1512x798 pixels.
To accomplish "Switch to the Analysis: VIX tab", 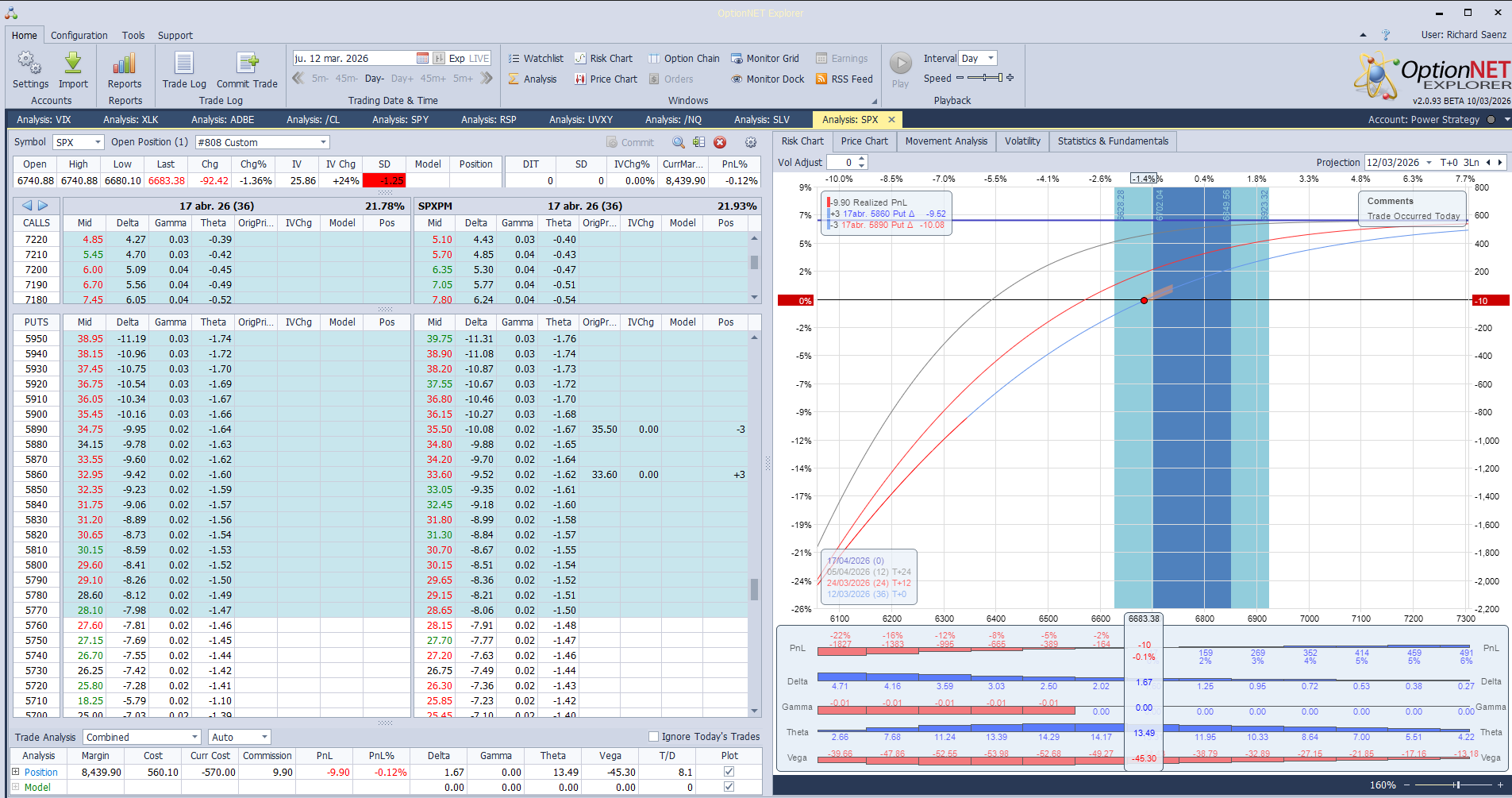I will tap(44, 120).
